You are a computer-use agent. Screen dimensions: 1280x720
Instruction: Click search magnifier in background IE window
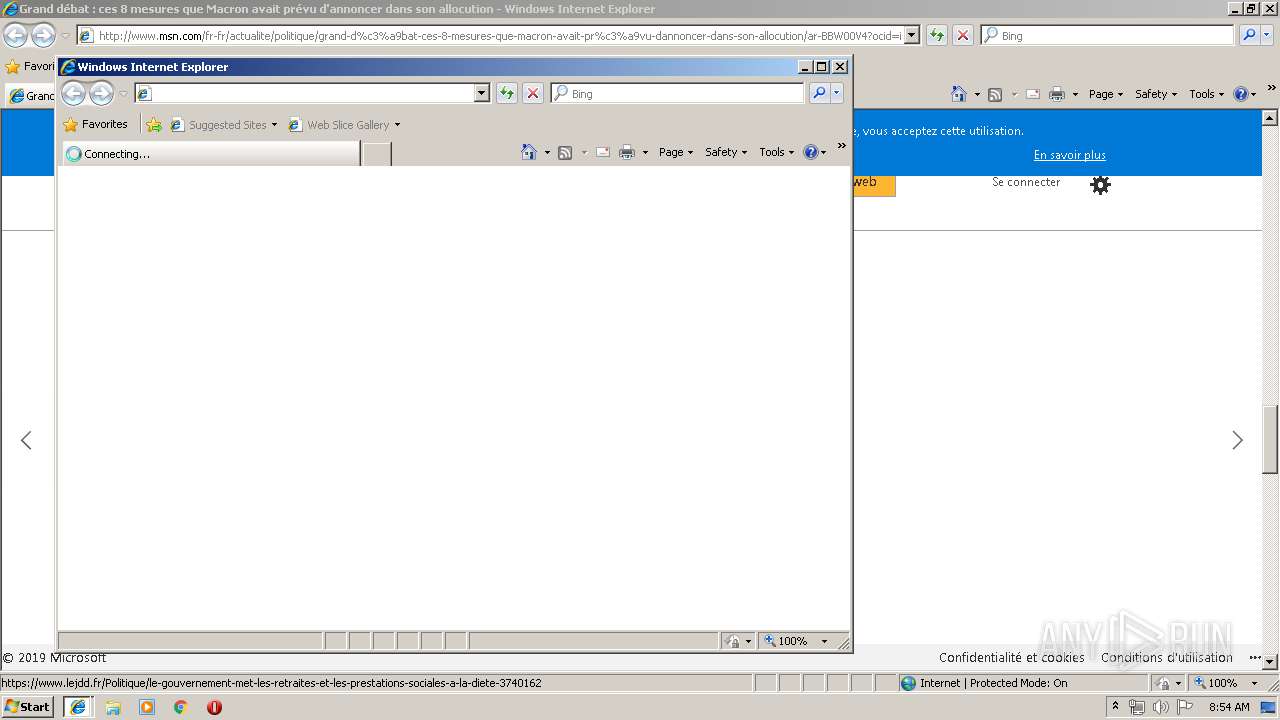(x=1249, y=35)
